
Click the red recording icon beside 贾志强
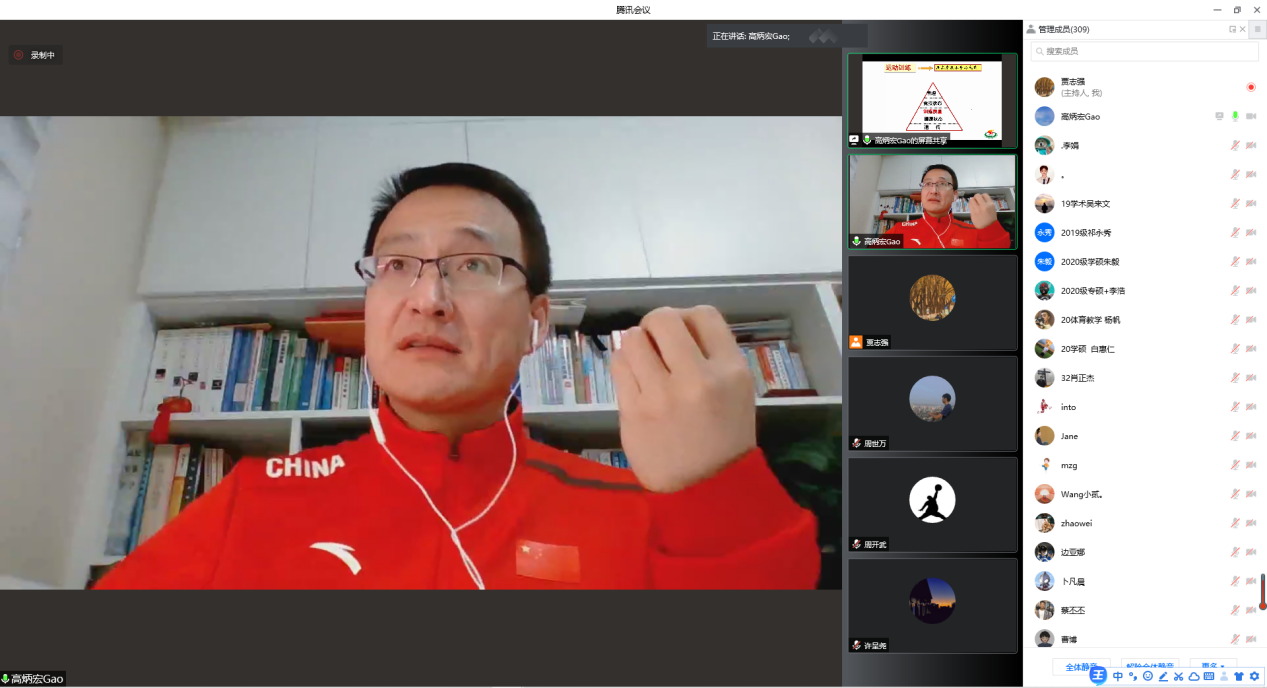(x=1250, y=87)
